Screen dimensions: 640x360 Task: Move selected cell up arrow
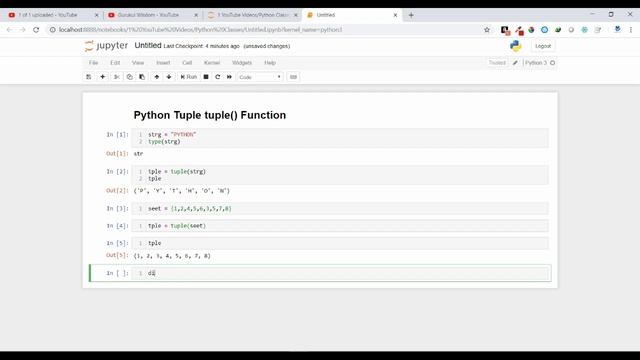(x=156, y=77)
